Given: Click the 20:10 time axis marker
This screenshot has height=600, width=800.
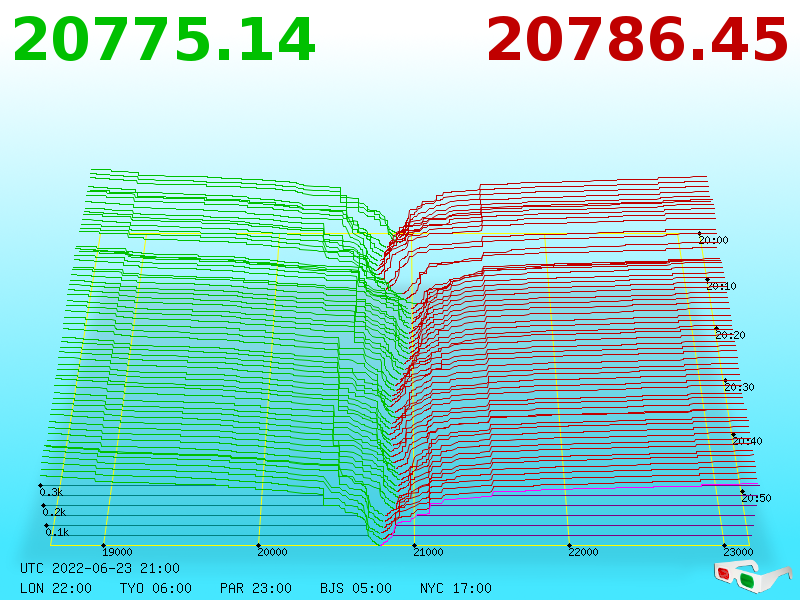Looking at the screenshot, I should pos(721,286).
